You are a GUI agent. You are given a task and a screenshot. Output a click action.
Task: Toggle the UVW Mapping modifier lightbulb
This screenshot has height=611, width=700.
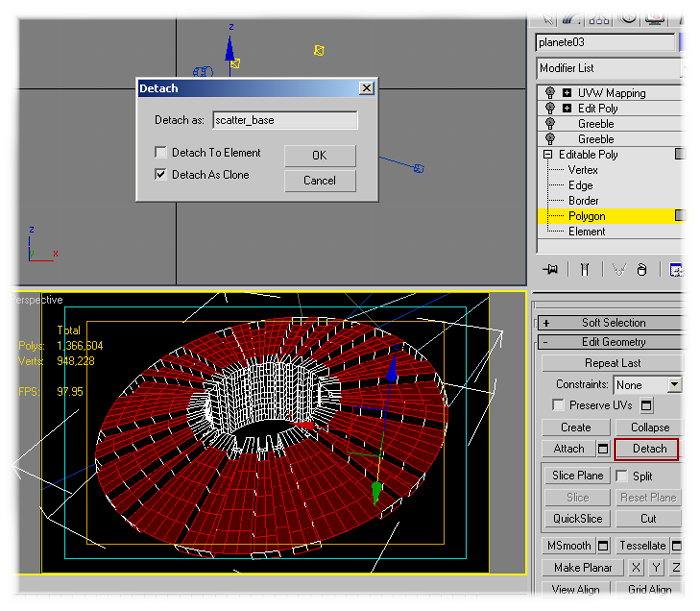(548, 93)
